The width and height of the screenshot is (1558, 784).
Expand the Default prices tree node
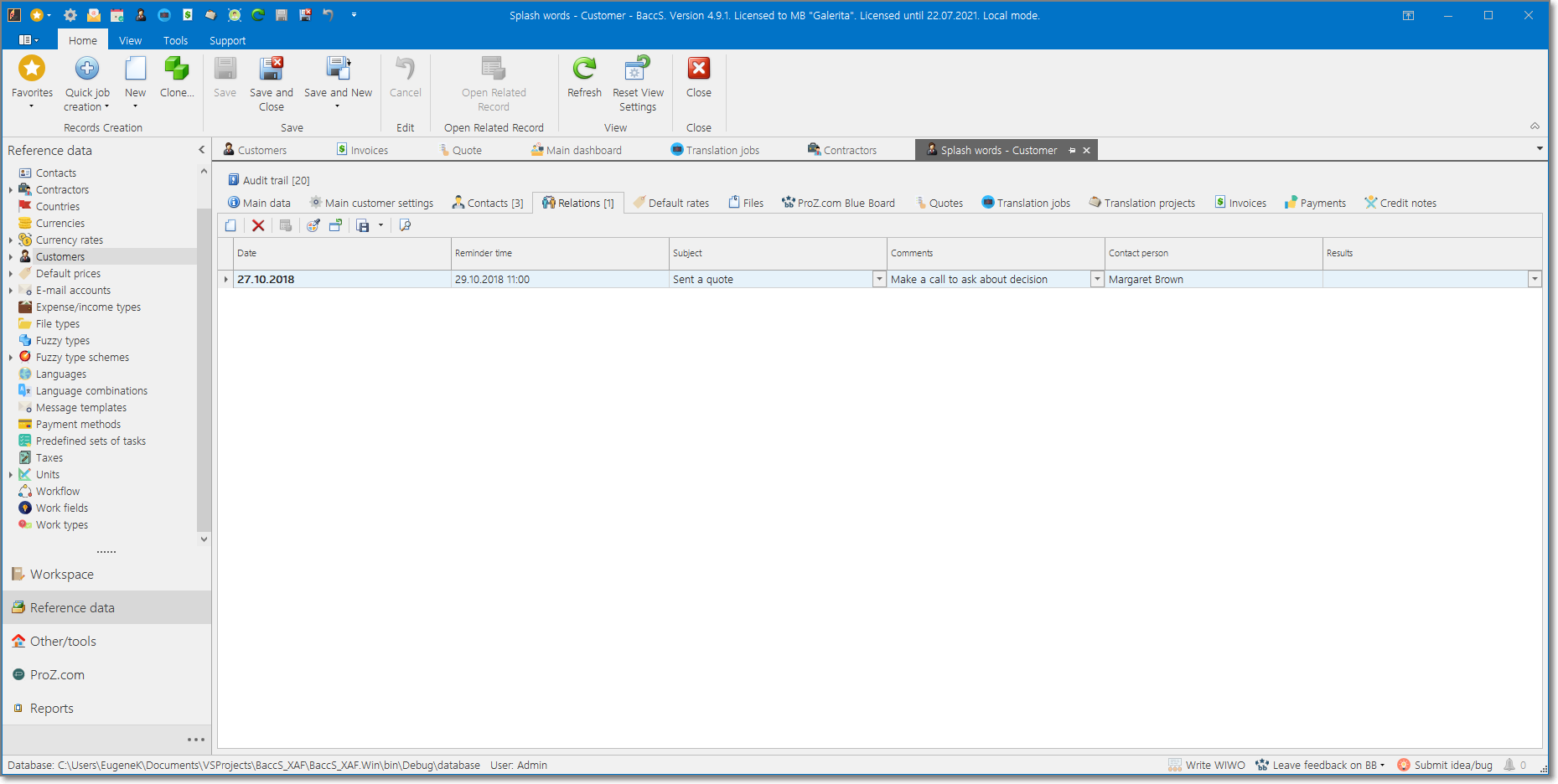pos(11,274)
